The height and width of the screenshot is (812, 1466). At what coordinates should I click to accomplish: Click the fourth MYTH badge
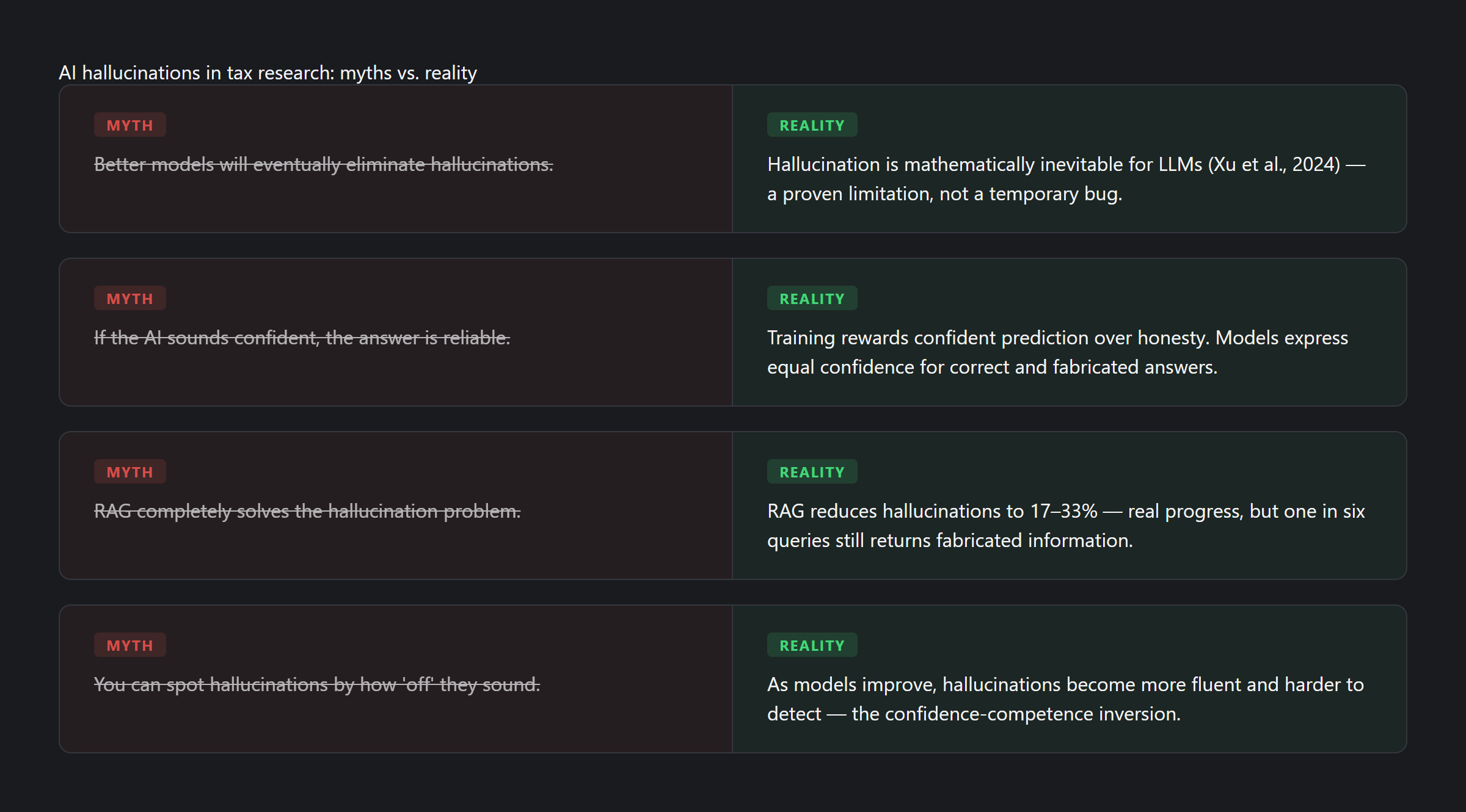pos(129,645)
